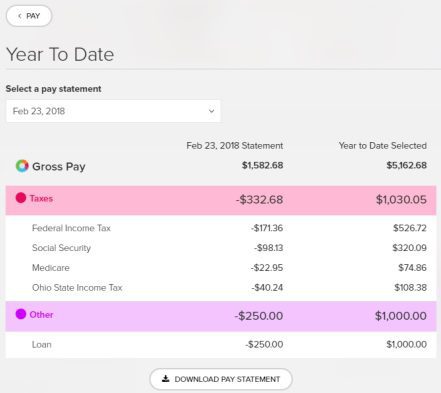Click the Social Security row label
This screenshot has height=393, width=441.
click(61, 248)
